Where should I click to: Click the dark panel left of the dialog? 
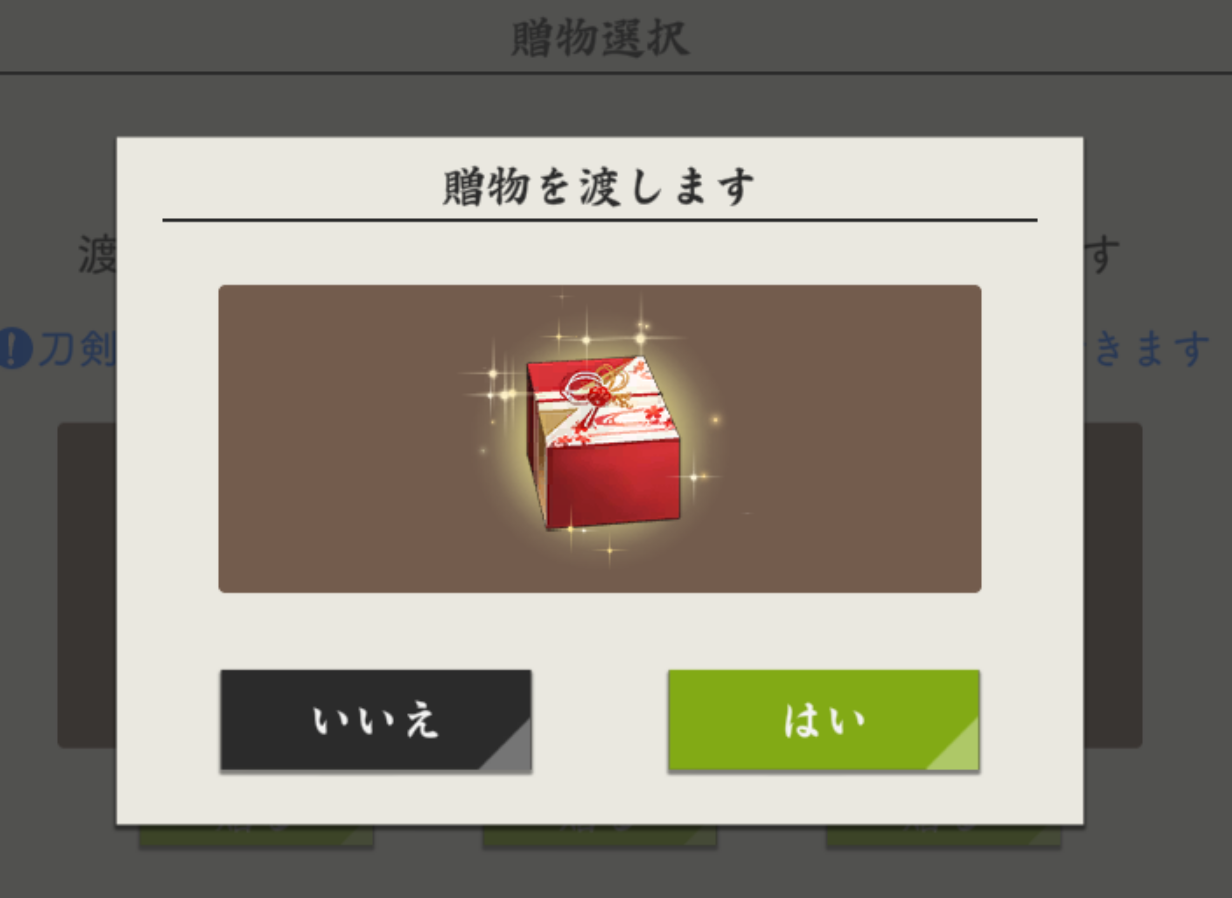click(x=87, y=585)
